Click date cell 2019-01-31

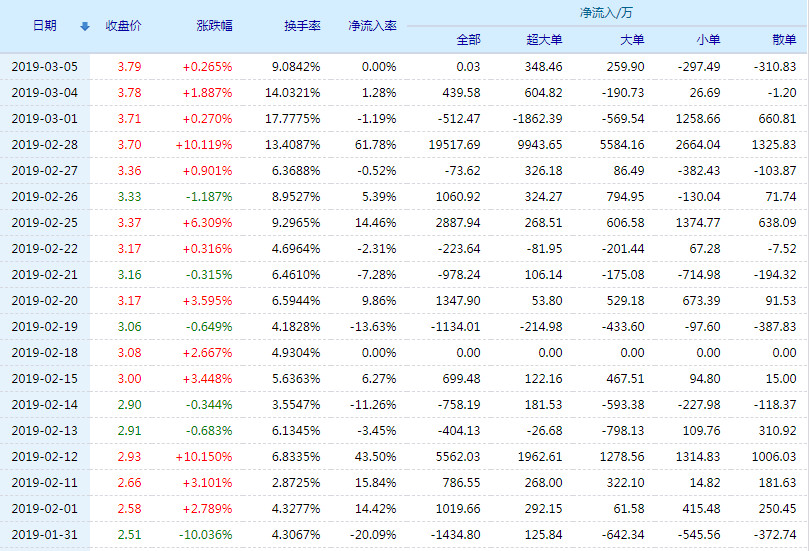click(x=45, y=534)
